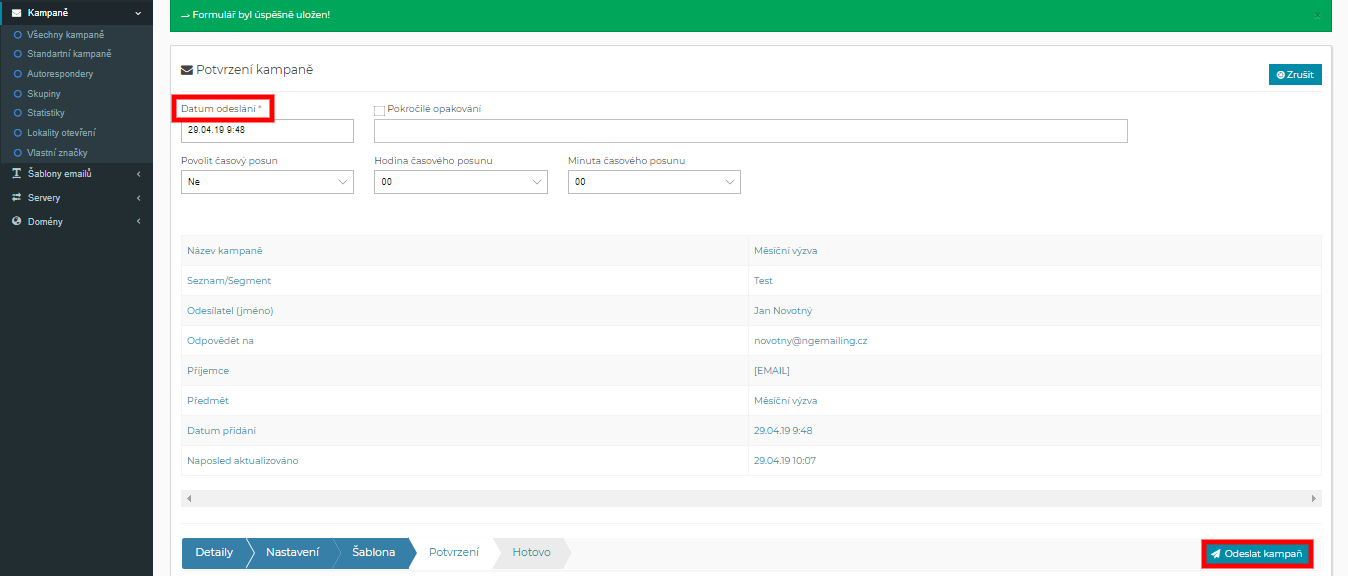Click the novotny@ngemailing.cz email value
The image size is (1348, 576).
point(810,341)
